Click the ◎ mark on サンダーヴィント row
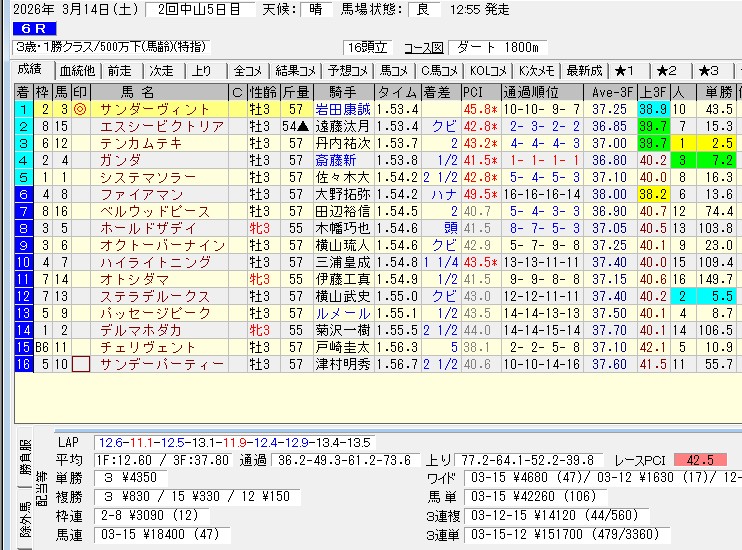This screenshot has width=742, height=550. point(79,109)
